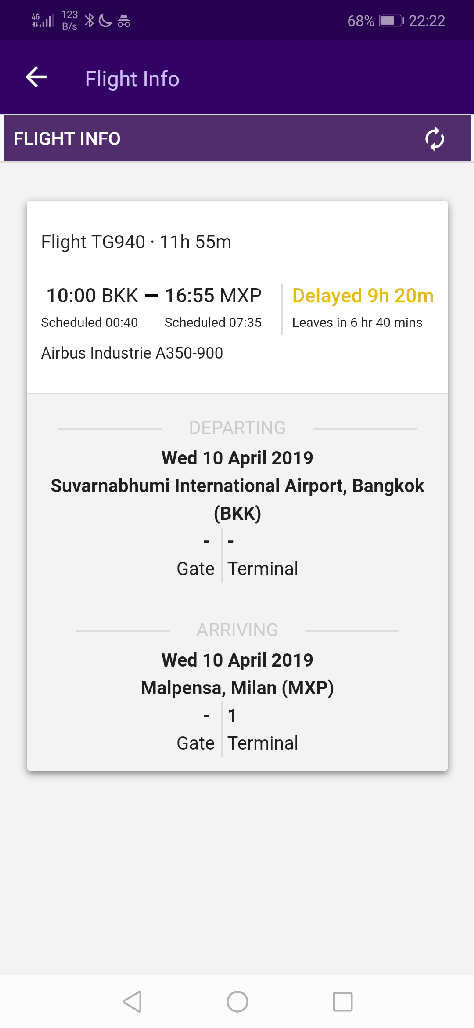Tap the Delayed 9h 20m status
The image size is (474, 1028).
click(x=363, y=296)
